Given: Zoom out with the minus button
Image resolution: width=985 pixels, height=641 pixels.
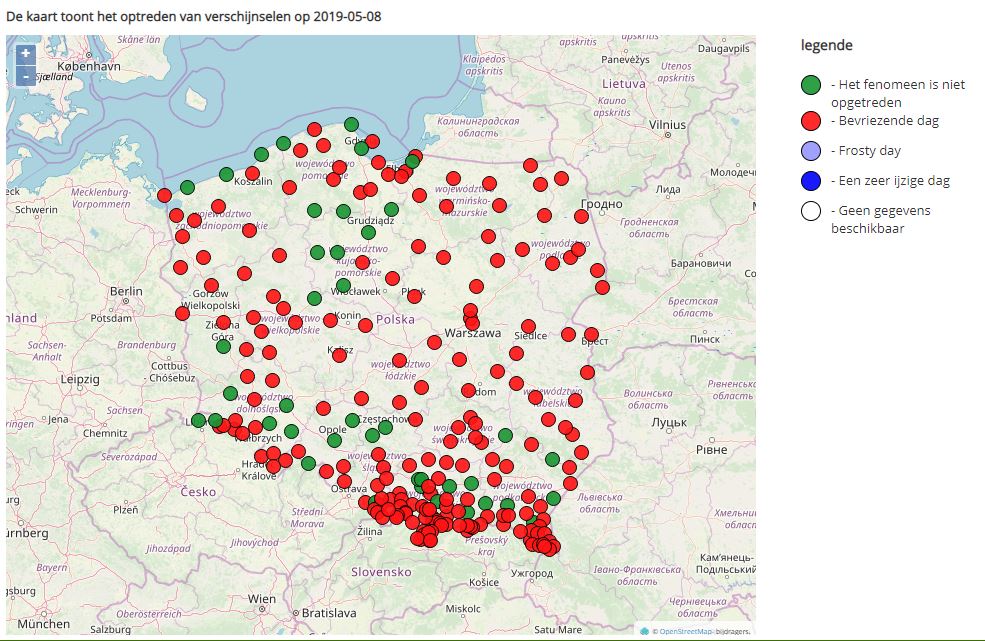Looking at the screenshot, I should pyautogui.click(x=25, y=75).
